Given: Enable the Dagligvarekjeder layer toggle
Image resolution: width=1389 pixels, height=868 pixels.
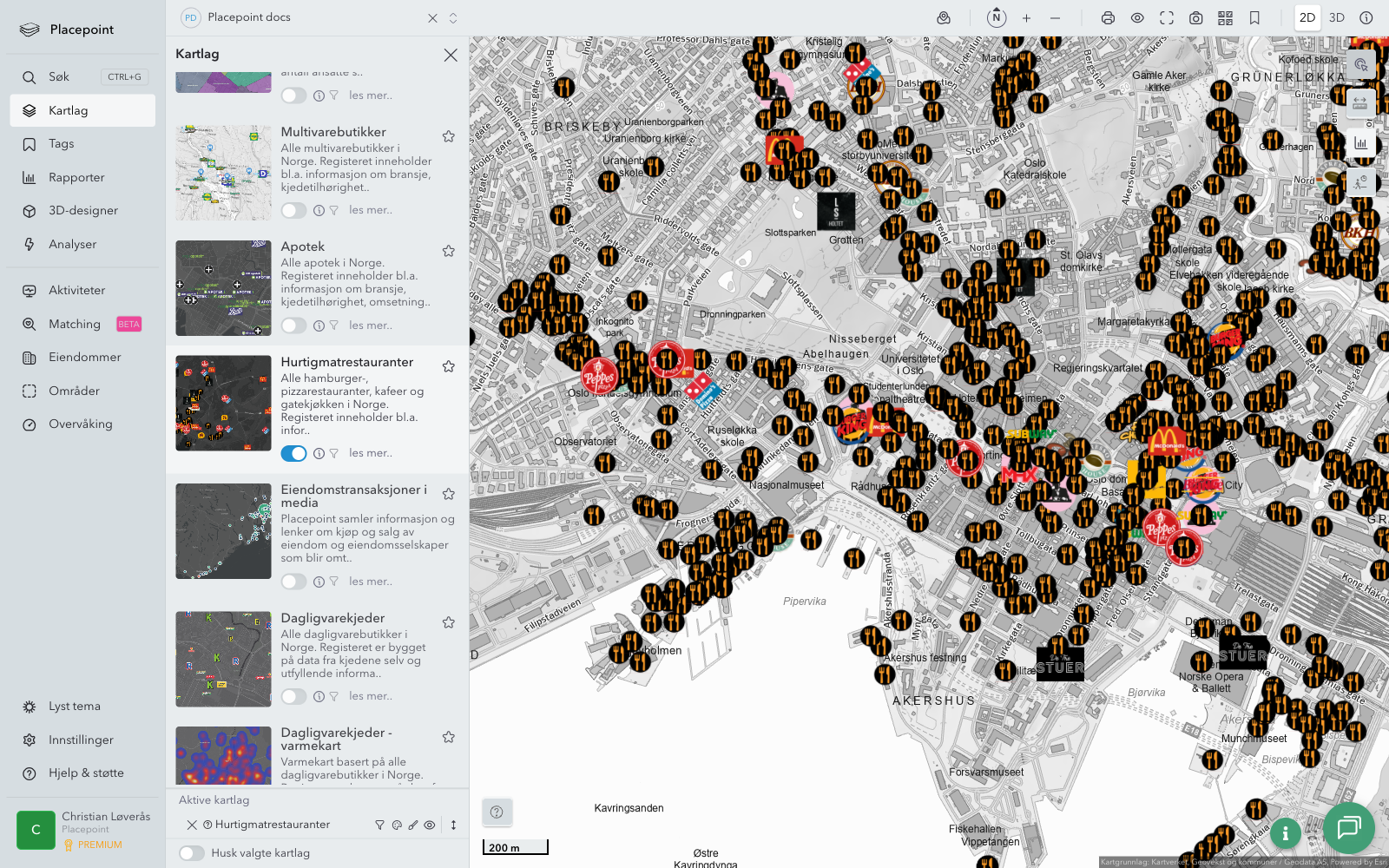Looking at the screenshot, I should point(293,696).
